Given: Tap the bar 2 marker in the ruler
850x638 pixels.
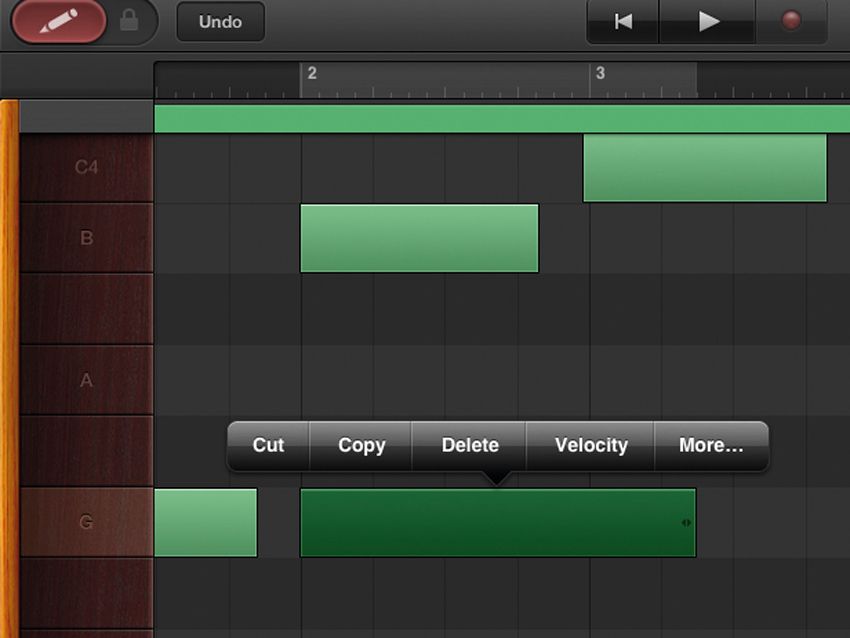Looking at the screenshot, I should coord(313,72).
